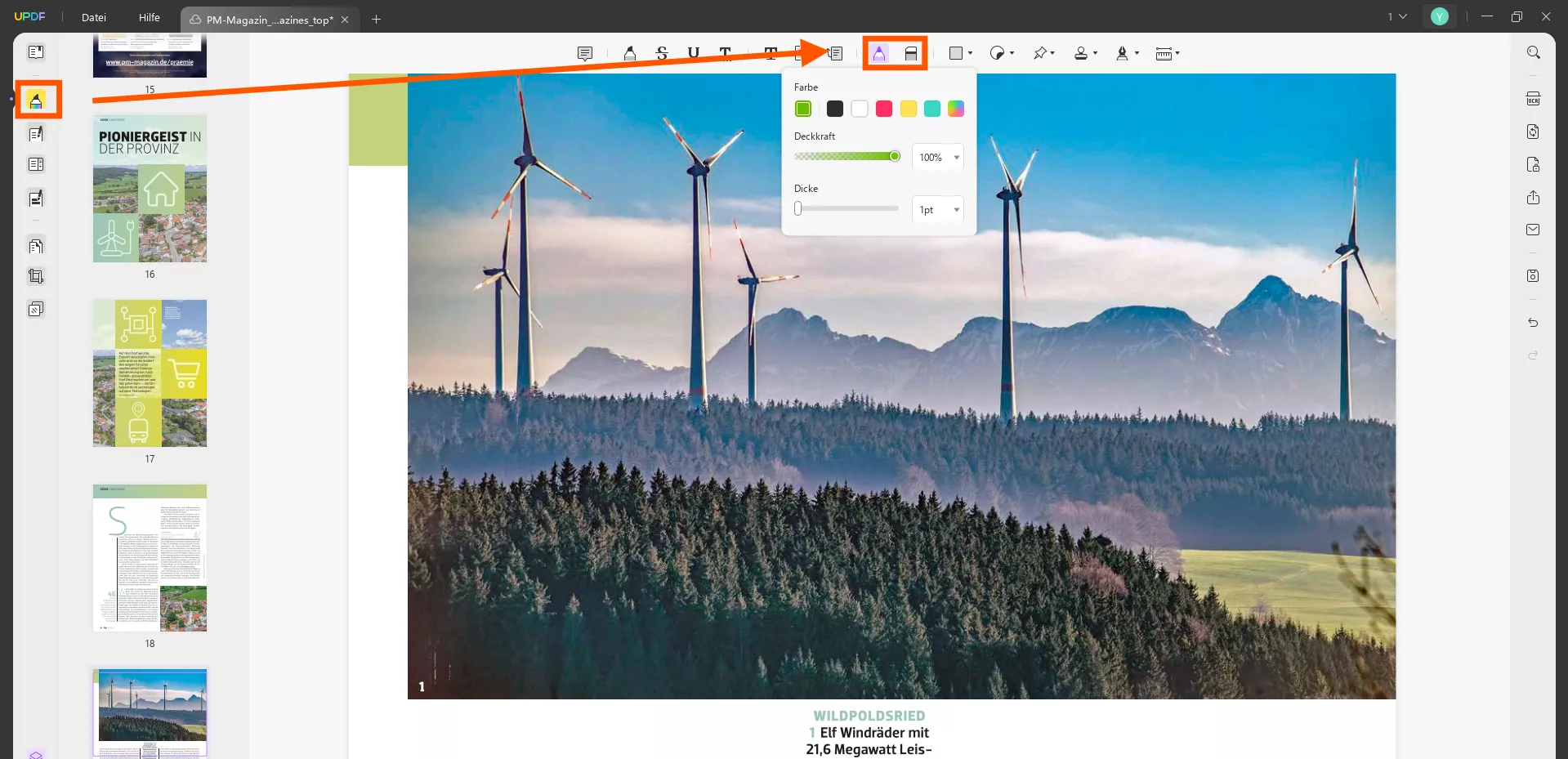The height and width of the screenshot is (759, 1568).
Task: Select the pink color swatch under Farbe
Action: [883, 108]
